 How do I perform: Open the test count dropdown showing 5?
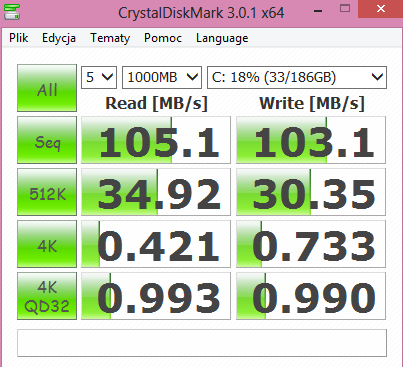click(x=99, y=77)
